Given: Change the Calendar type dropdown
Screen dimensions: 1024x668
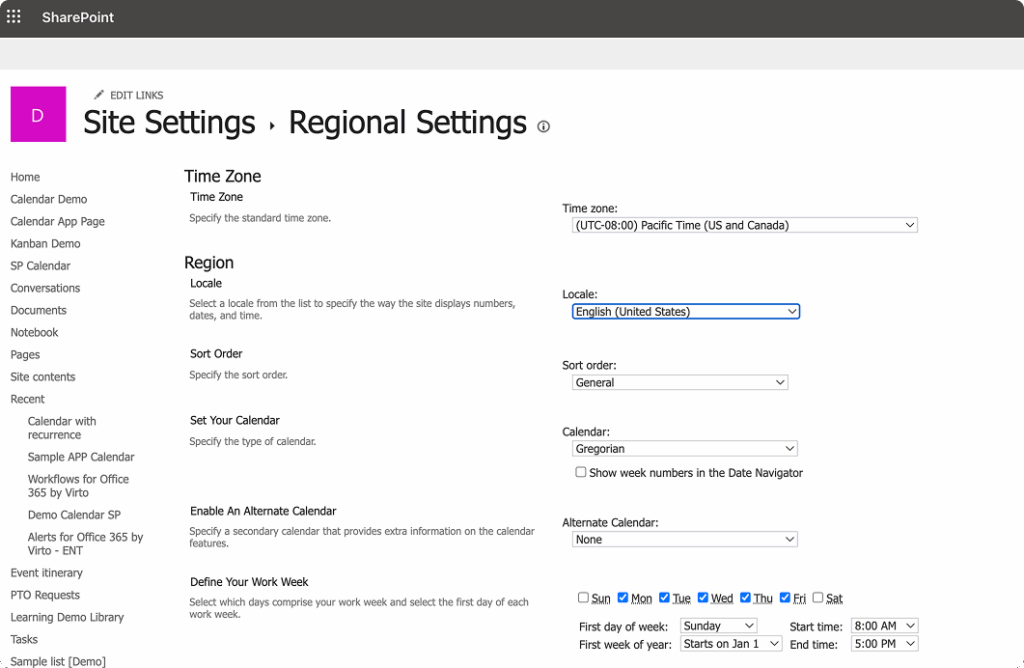Looking at the screenshot, I should 685,449.
